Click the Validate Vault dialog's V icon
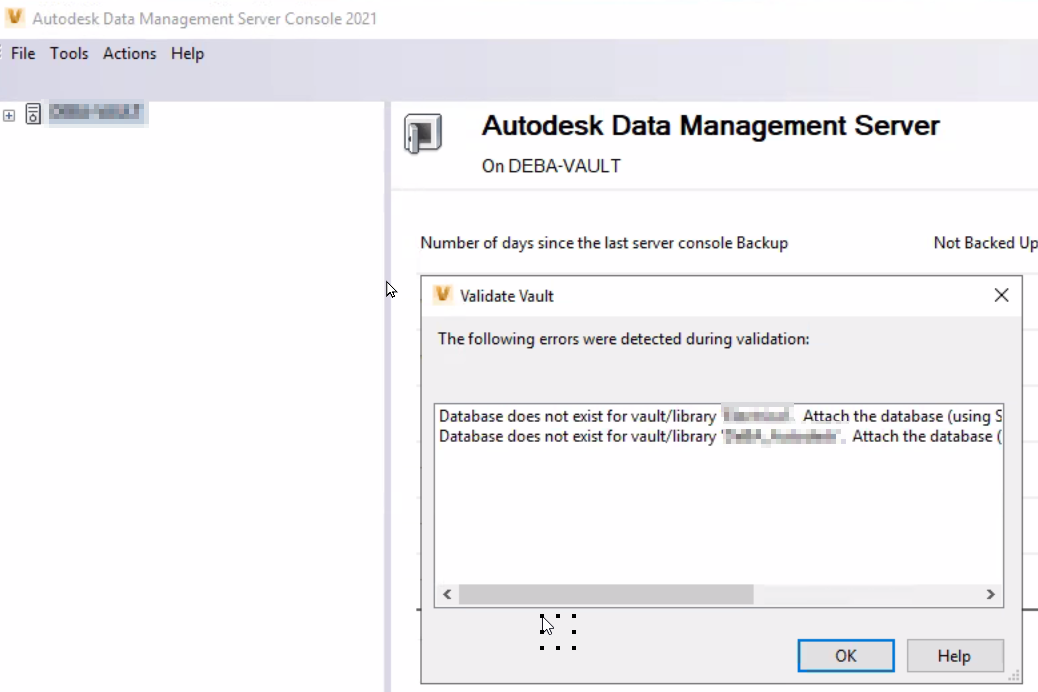The image size is (1038, 692). point(443,295)
